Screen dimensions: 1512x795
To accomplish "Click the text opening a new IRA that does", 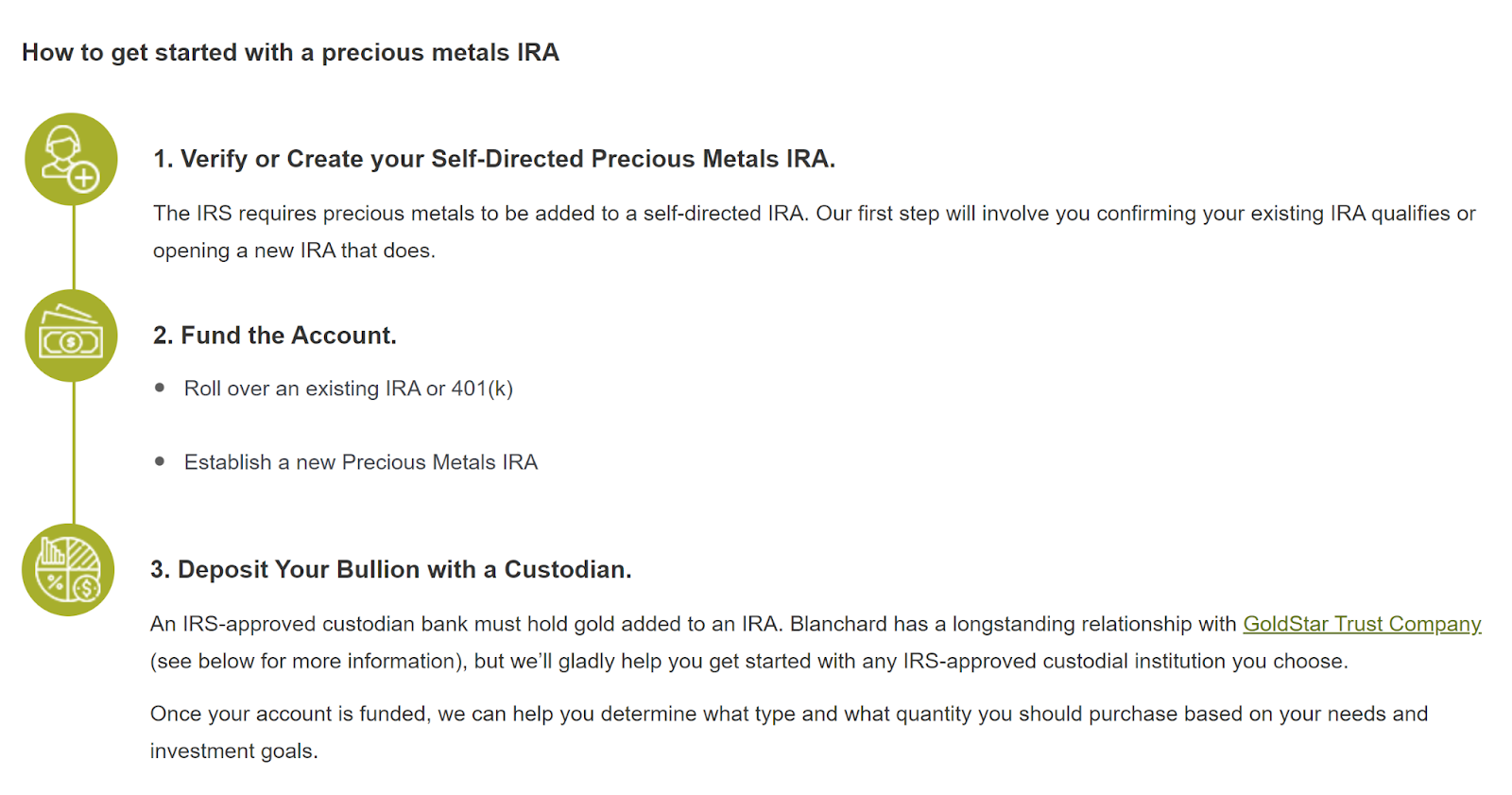I will [x=294, y=251].
